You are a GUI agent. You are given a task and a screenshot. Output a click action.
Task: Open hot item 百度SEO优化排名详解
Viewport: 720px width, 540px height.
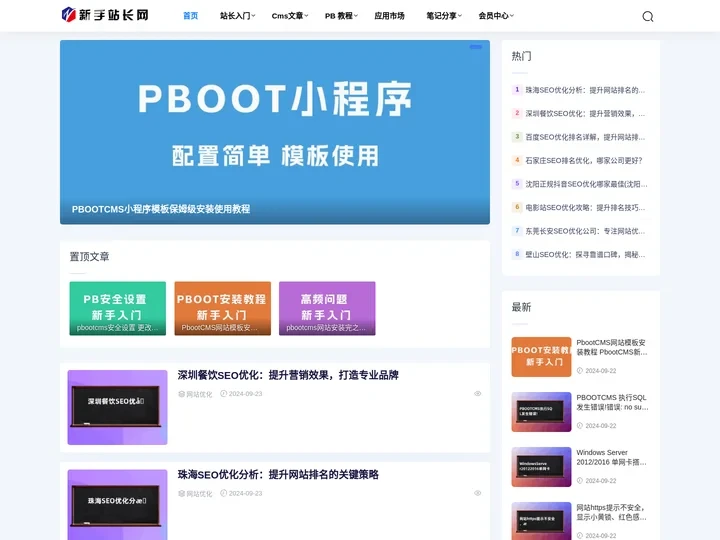(585, 137)
